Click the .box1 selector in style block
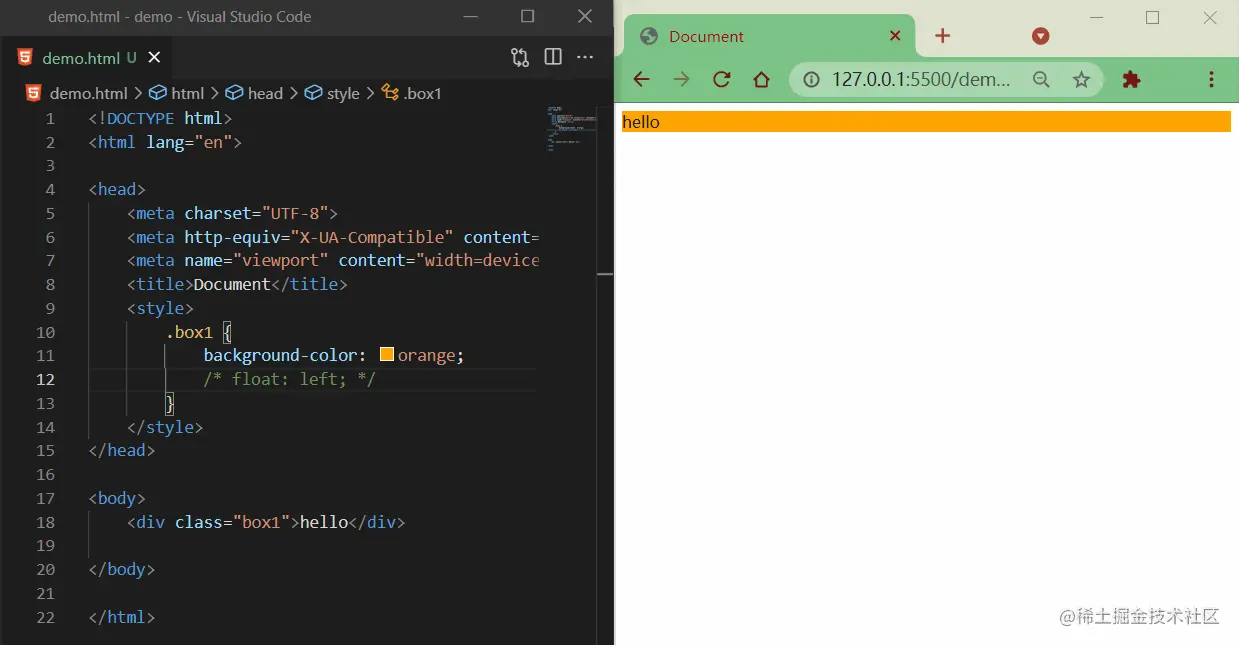1239x645 pixels. 189,332
